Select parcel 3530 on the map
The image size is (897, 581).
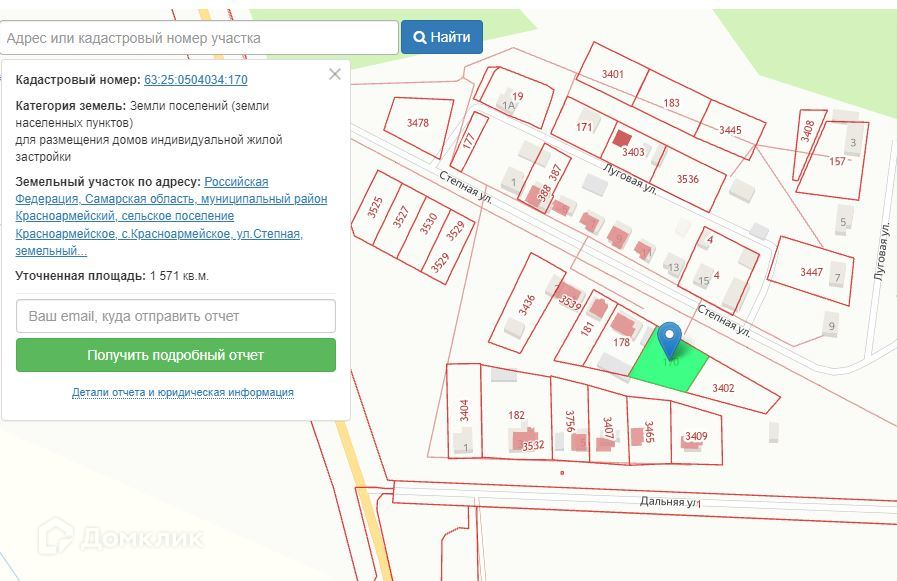(x=428, y=224)
